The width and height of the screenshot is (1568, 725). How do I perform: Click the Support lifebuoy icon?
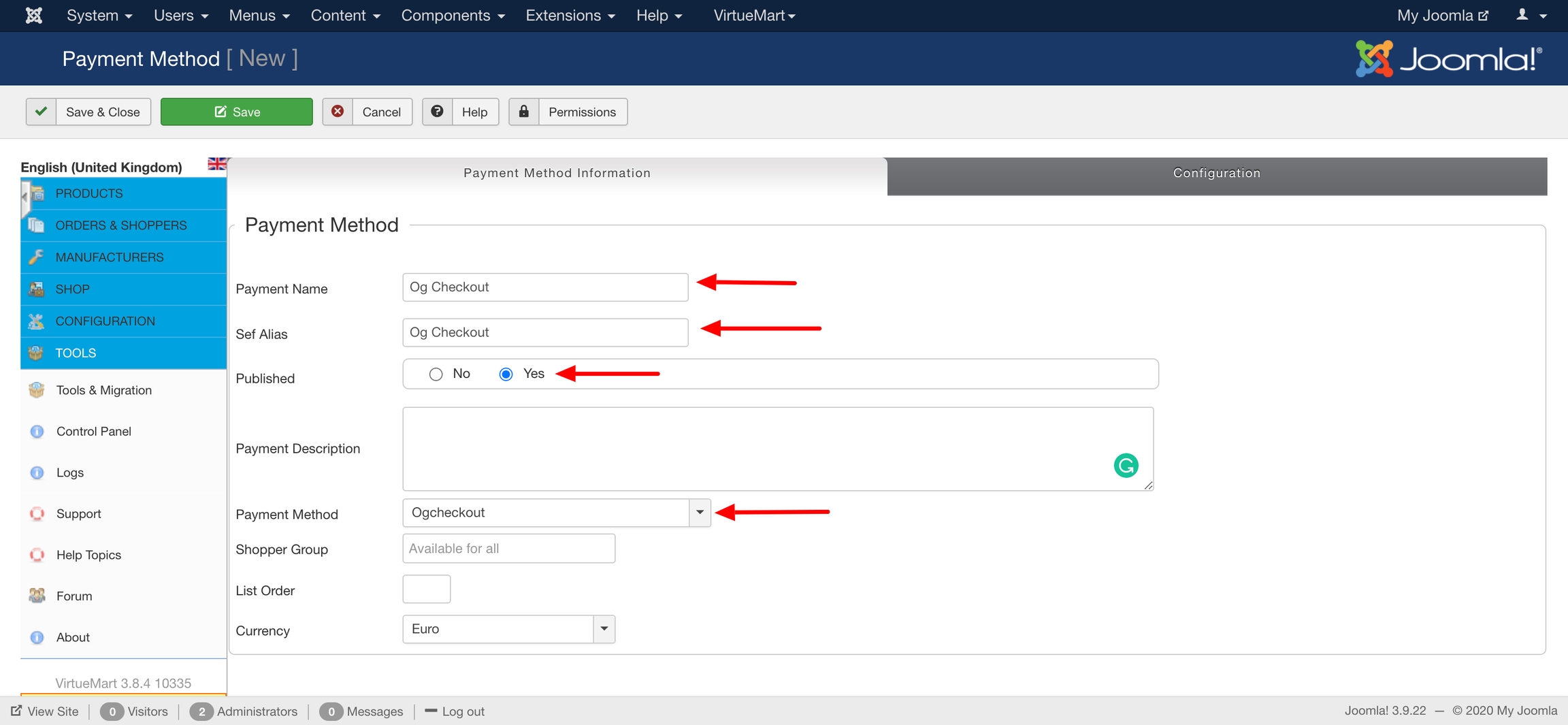(x=37, y=514)
